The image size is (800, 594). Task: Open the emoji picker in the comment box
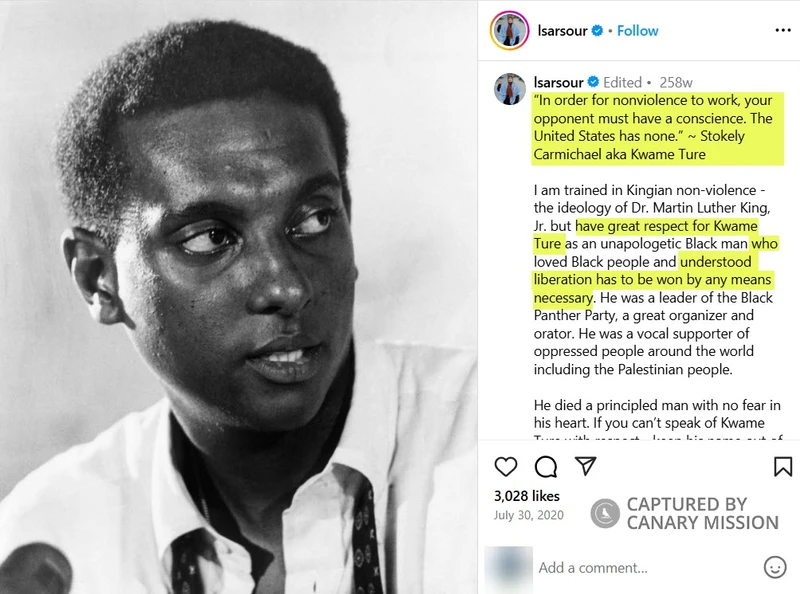click(775, 567)
